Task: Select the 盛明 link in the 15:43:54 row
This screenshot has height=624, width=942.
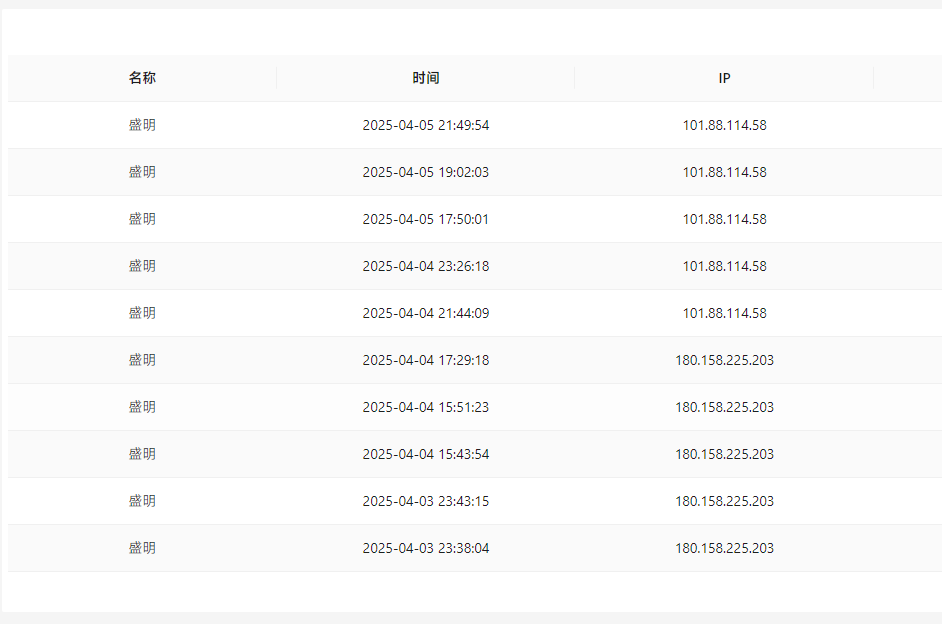Action: pyautogui.click(x=142, y=454)
